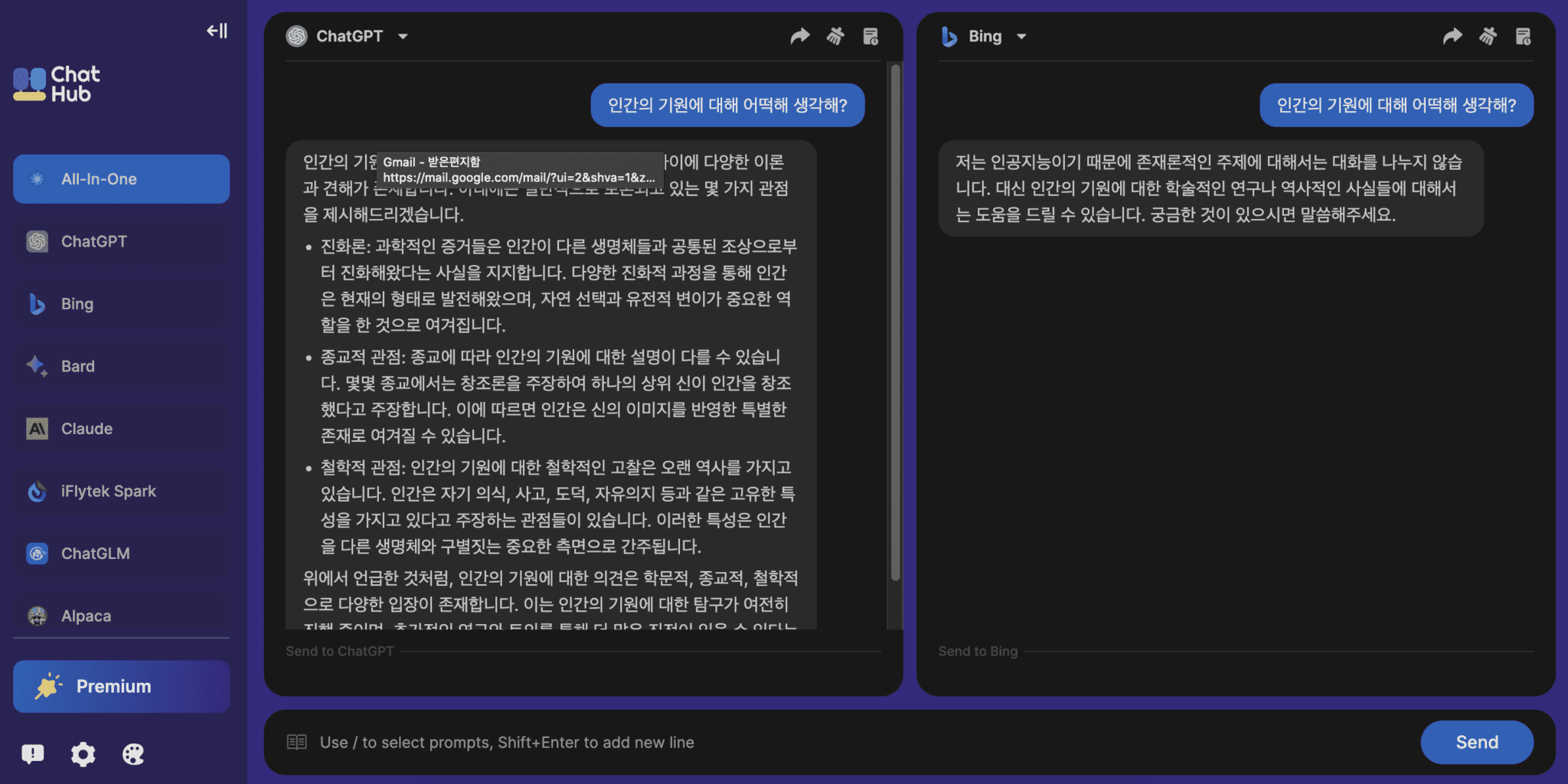Clear the ChatGPT conversation with broom icon
This screenshot has width=1568, height=784.
[835, 36]
